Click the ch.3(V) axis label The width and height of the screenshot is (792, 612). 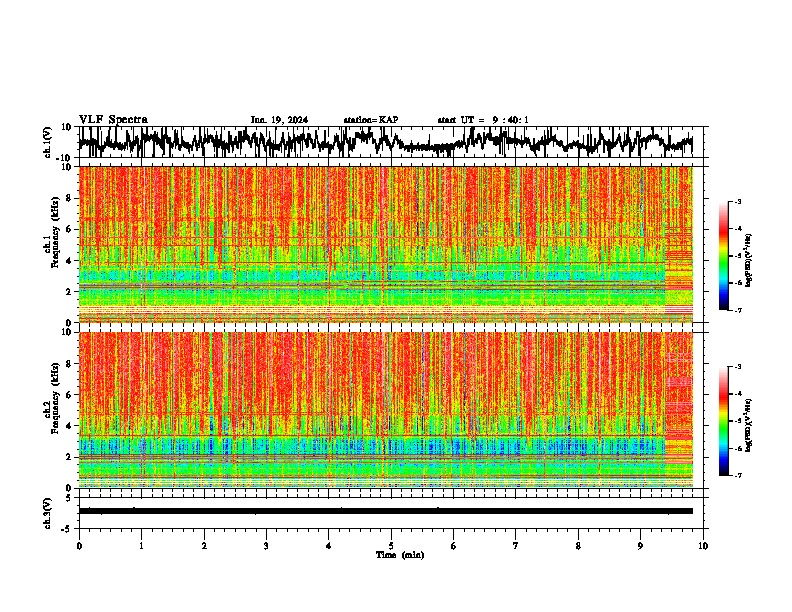coord(48,513)
